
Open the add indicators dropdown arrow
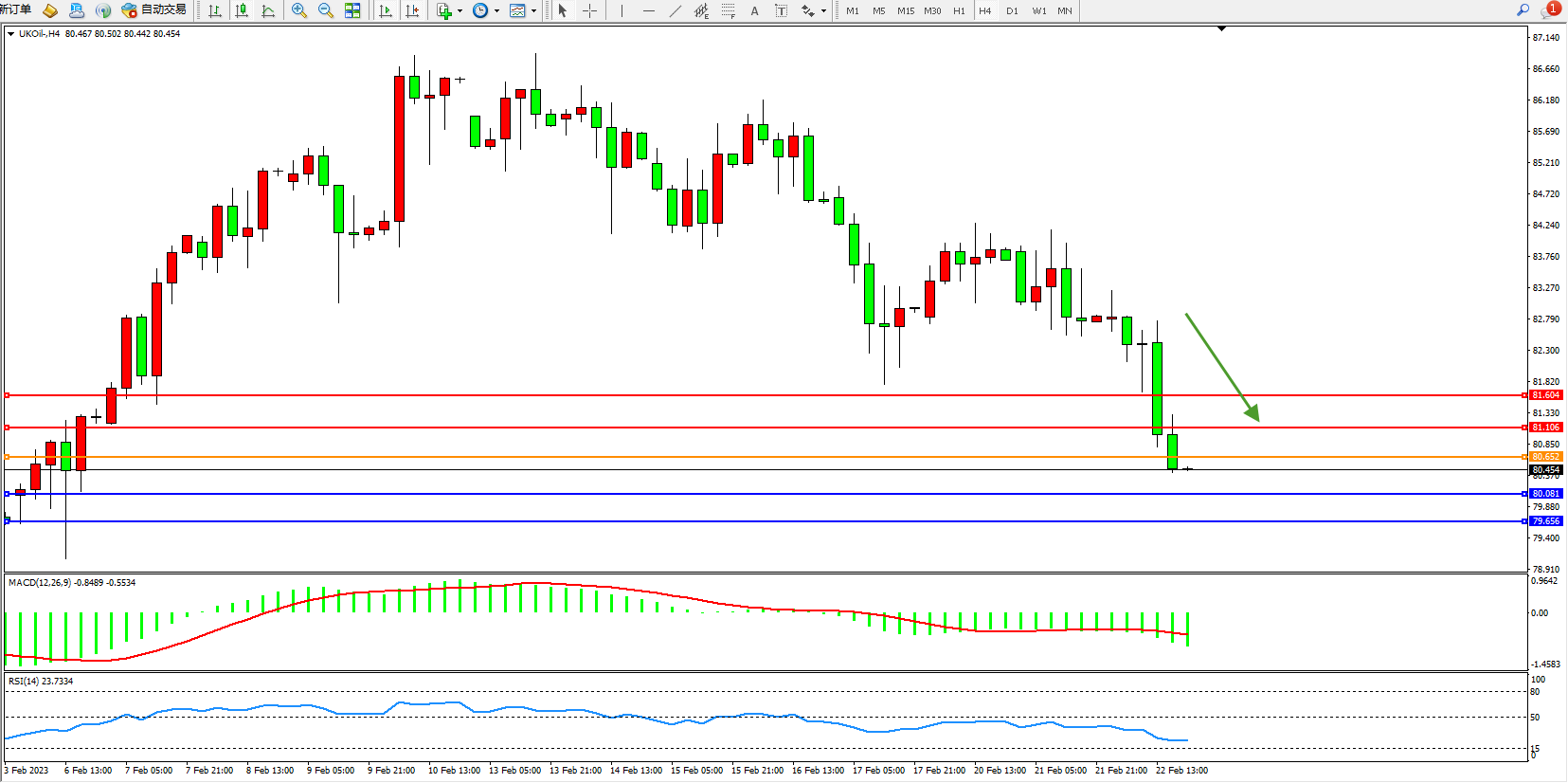pos(460,11)
